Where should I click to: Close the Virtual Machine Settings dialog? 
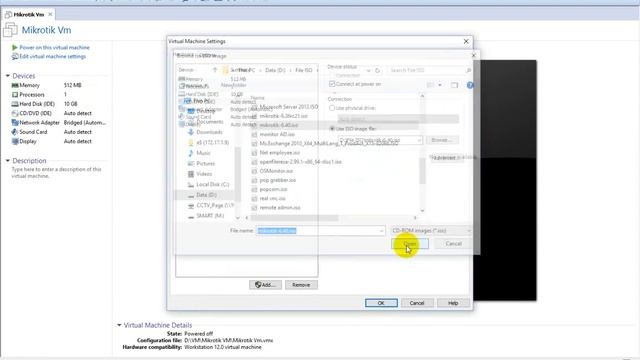[x=466, y=41]
